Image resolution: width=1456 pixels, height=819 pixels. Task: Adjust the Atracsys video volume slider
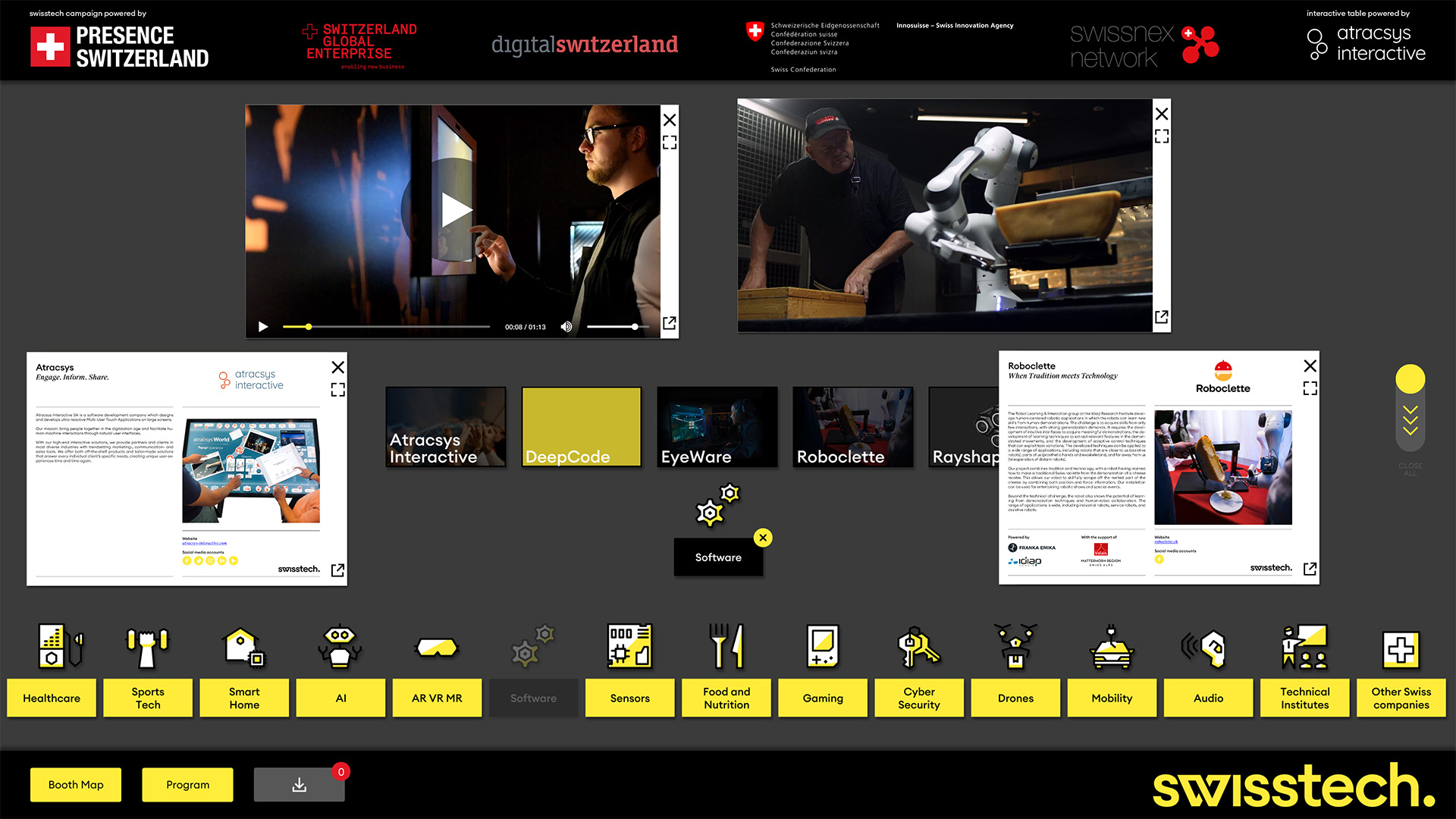pos(617,327)
